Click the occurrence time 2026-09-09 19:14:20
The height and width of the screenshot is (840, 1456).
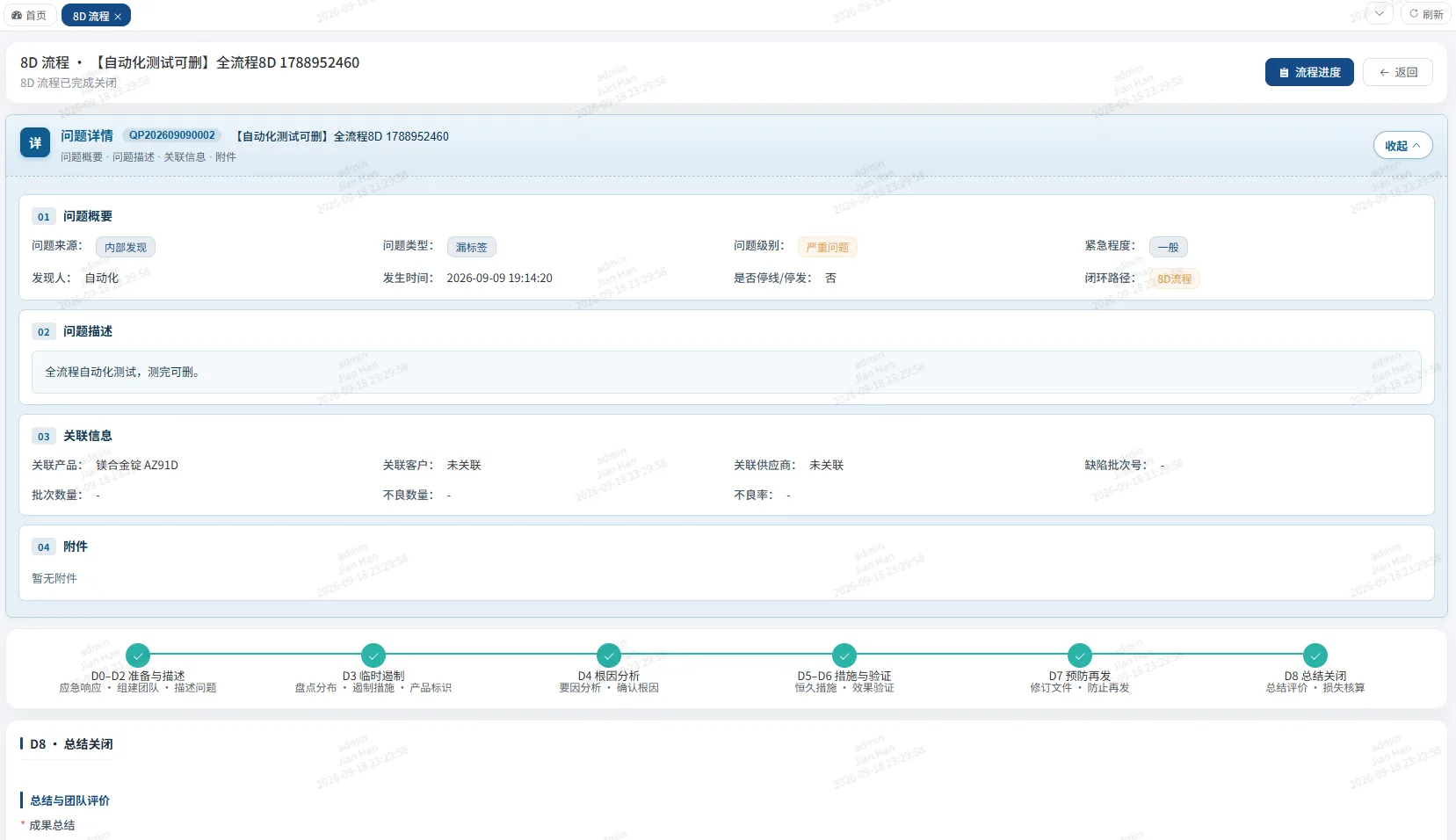499,279
